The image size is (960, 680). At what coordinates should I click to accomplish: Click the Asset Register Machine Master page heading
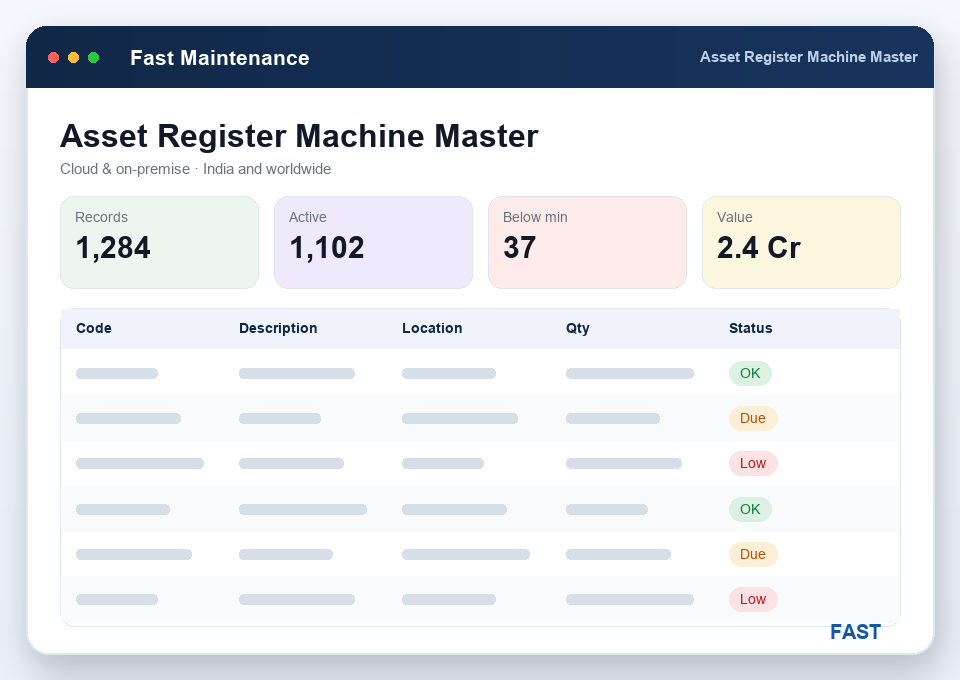[x=299, y=136]
